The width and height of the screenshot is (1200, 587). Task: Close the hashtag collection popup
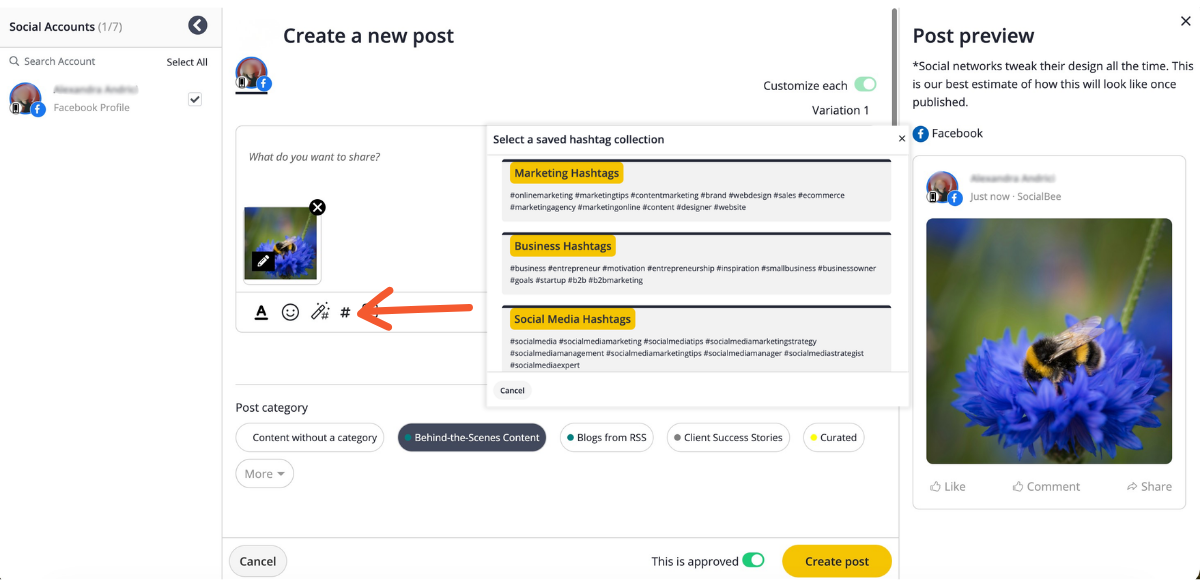click(901, 139)
